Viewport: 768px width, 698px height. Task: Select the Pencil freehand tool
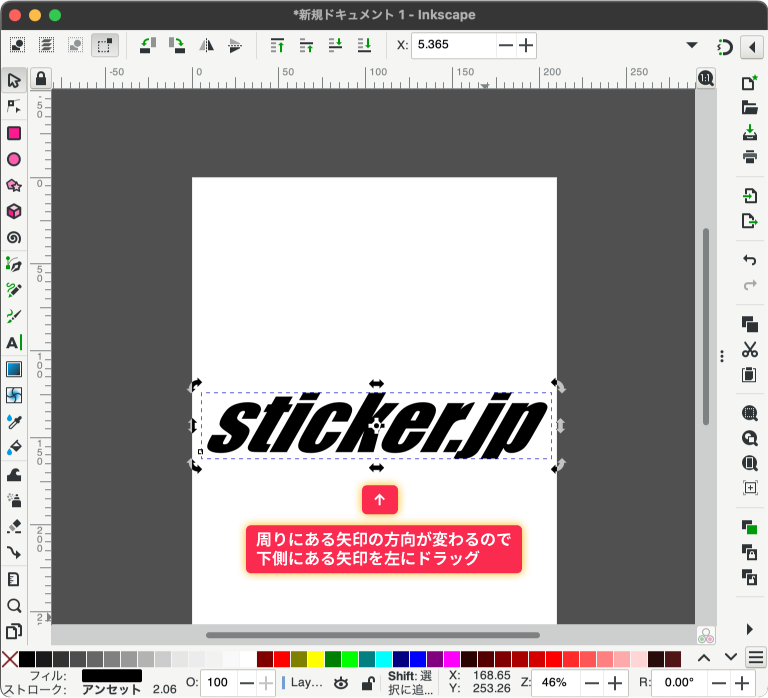pyautogui.click(x=14, y=290)
